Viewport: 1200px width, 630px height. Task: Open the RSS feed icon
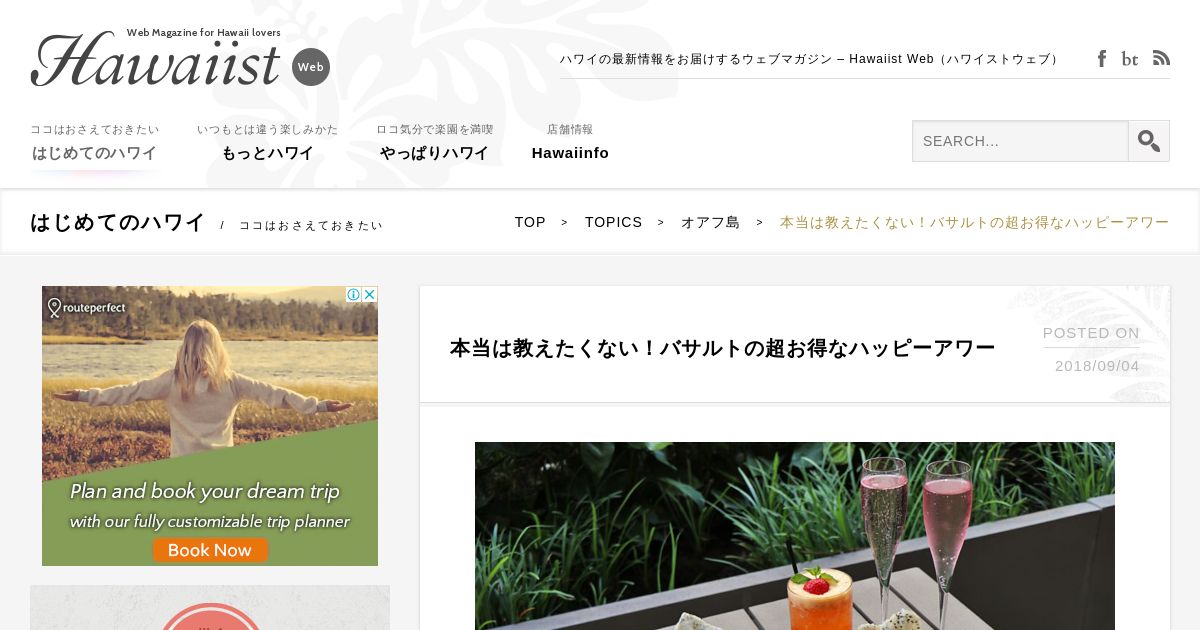1161,58
